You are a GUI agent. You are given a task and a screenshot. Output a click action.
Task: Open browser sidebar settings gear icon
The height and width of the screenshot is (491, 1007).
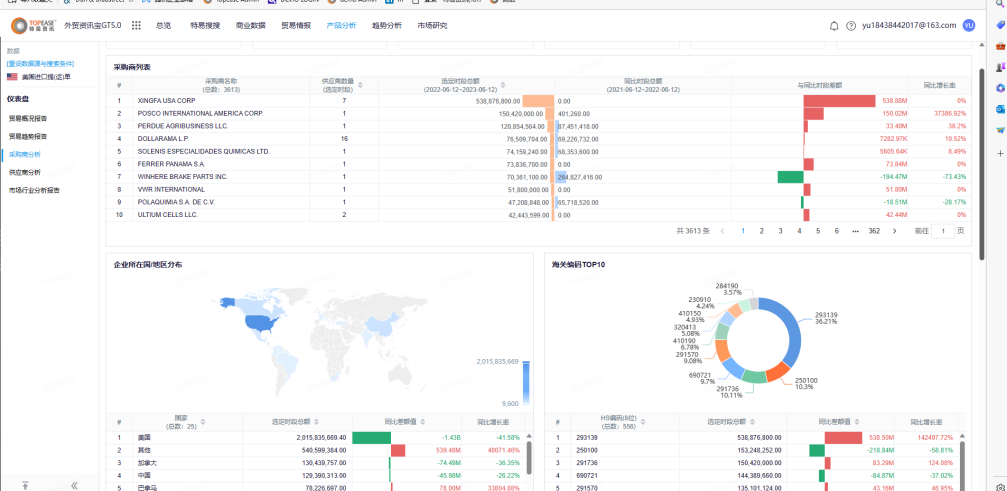tap(1000, 487)
